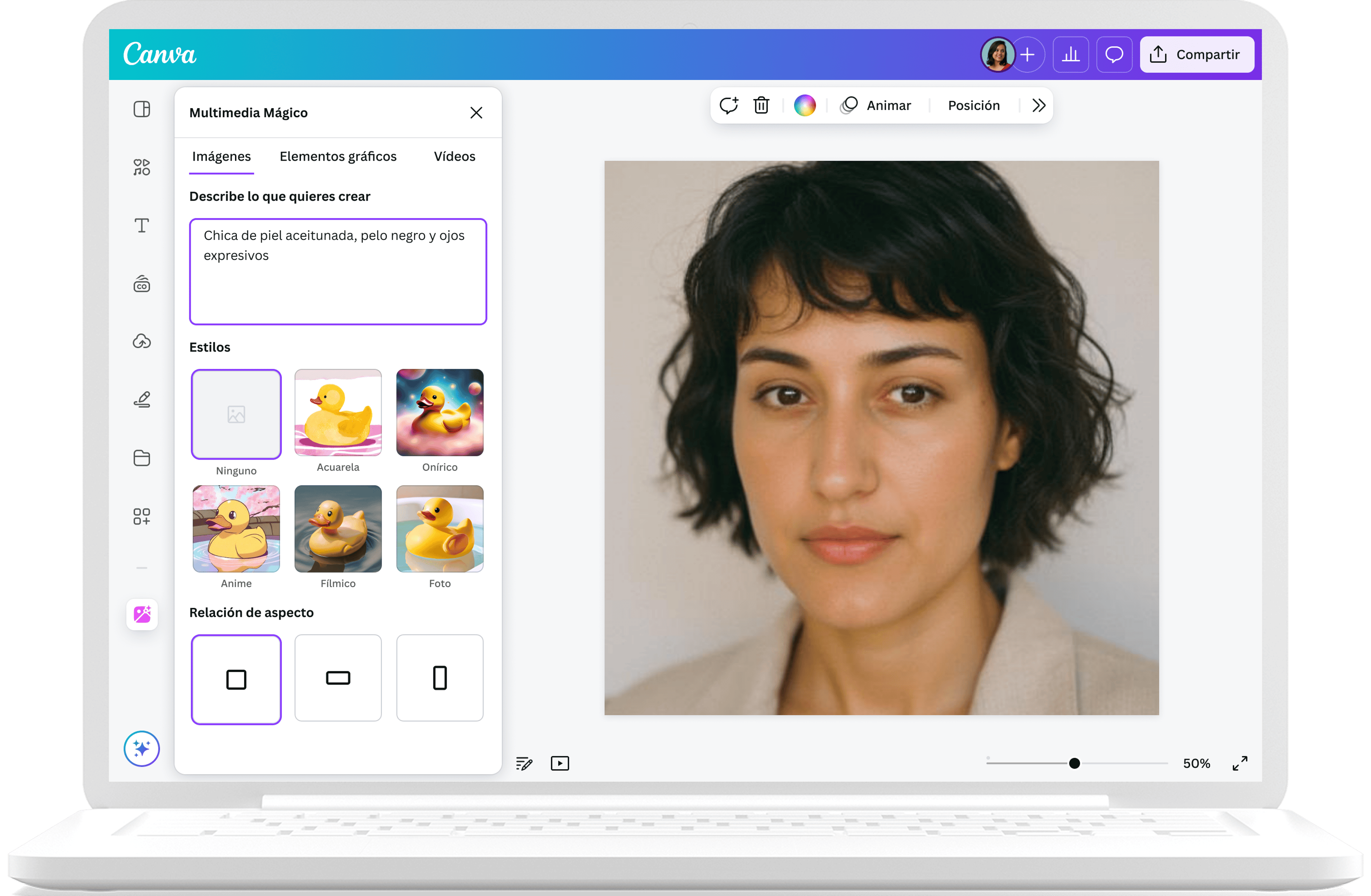This screenshot has width=1371, height=896.
Task: Click the add comment icon in toolbar
Action: [x=729, y=105]
